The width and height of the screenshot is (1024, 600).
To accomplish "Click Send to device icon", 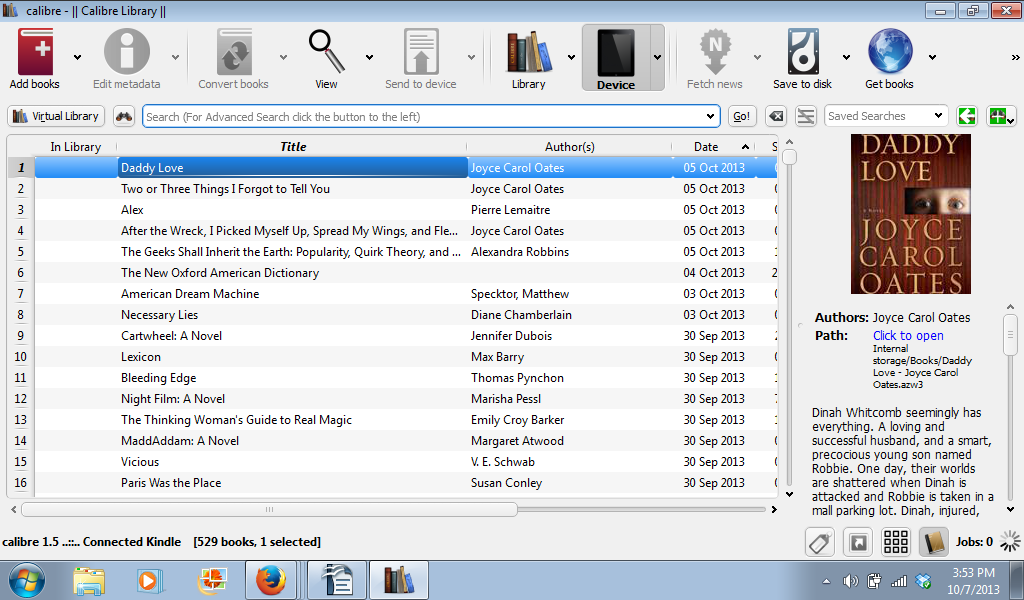I will tap(421, 52).
